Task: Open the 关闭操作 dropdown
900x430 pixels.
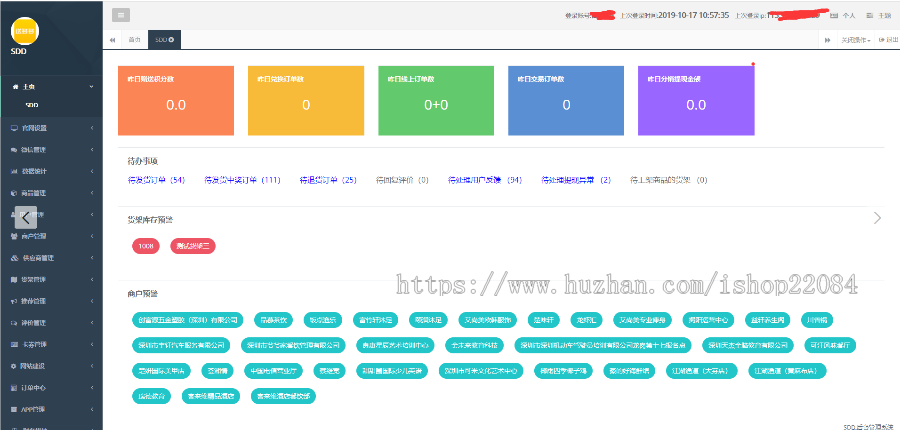Action: [x=856, y=40]
